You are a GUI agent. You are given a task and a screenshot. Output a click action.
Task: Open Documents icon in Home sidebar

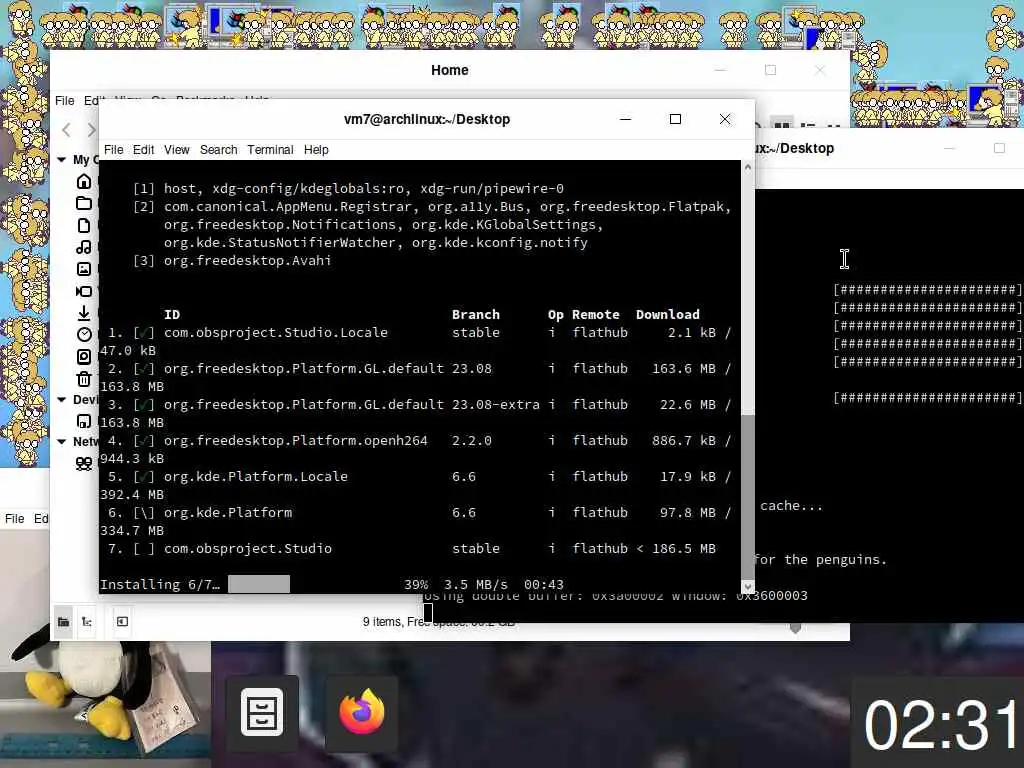(x=84, y=225)
